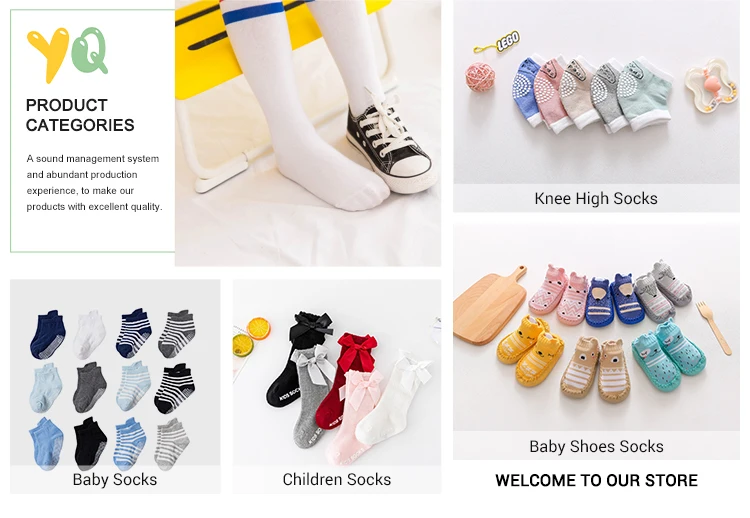The height and width of the screenshot is (518, 750).
Task: Click the bow knee socks product image
Action: (337, 373)
